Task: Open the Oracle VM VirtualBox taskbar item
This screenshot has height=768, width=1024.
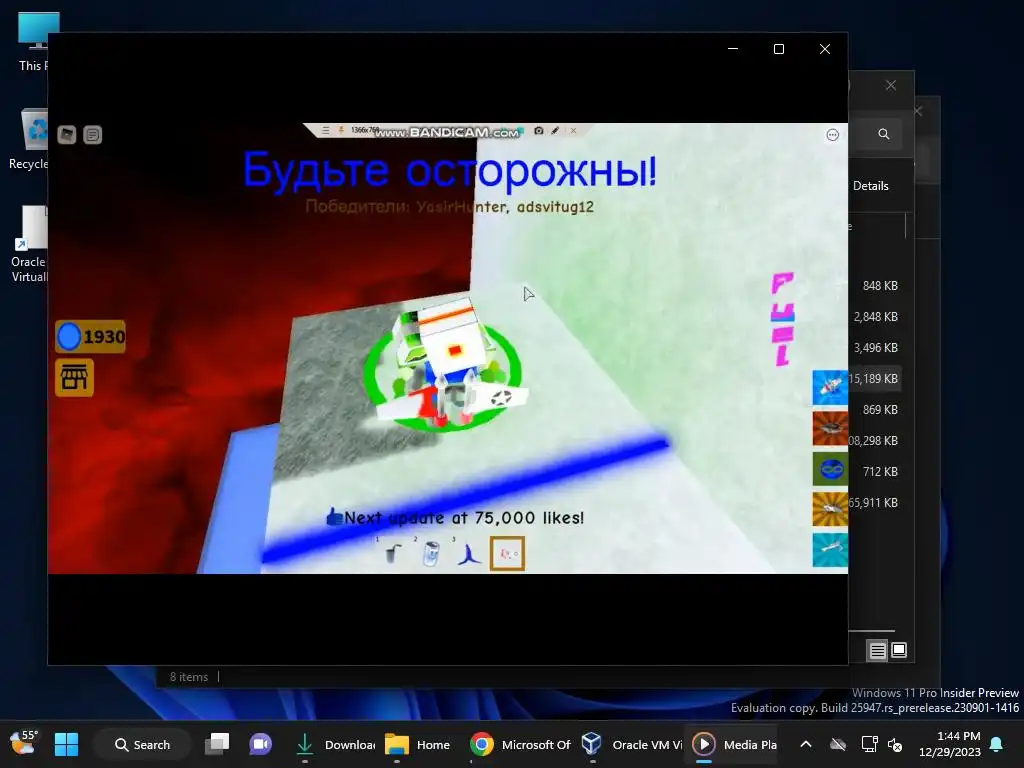Action: tap(631, 744)
